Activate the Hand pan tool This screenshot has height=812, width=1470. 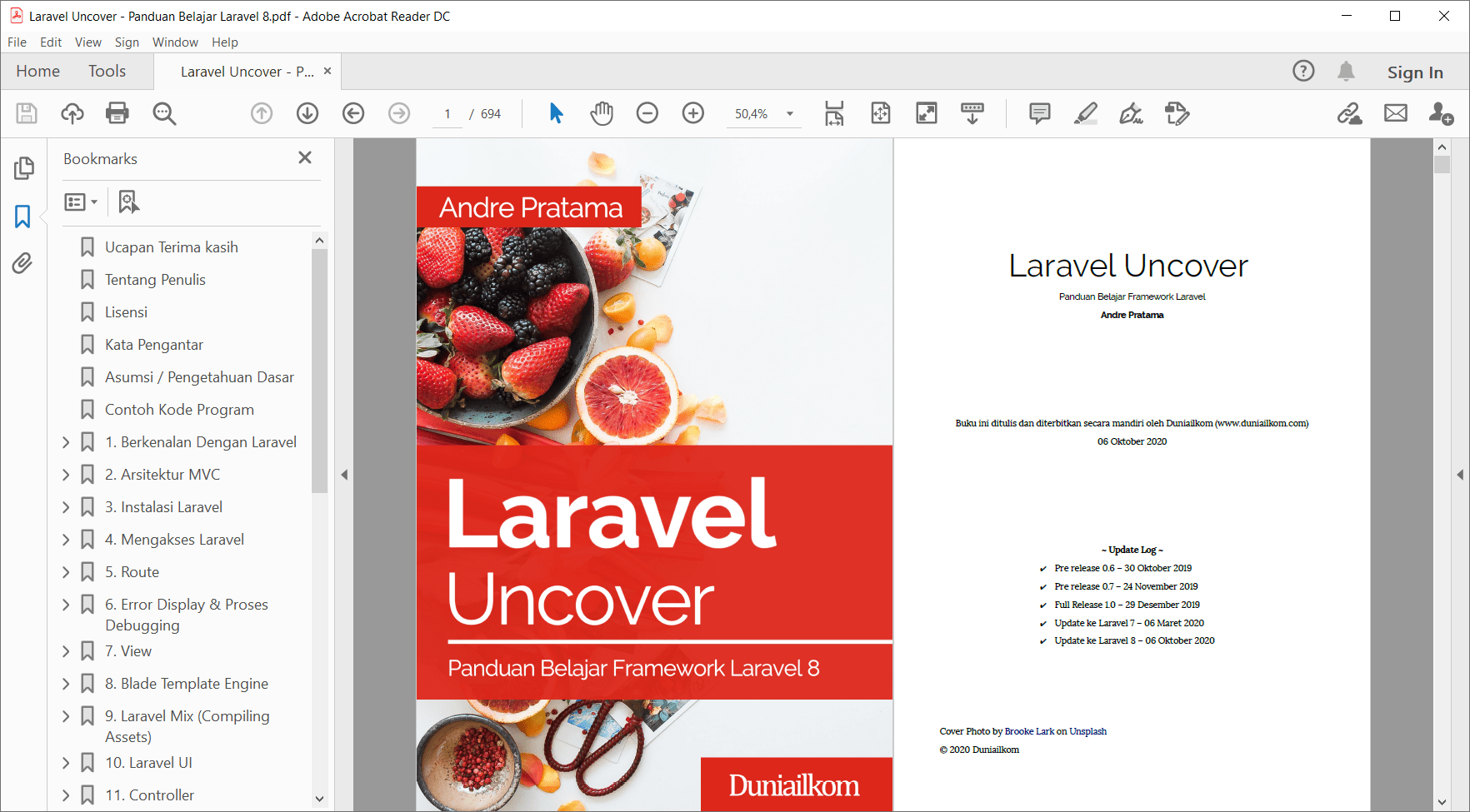click(602, 113)
